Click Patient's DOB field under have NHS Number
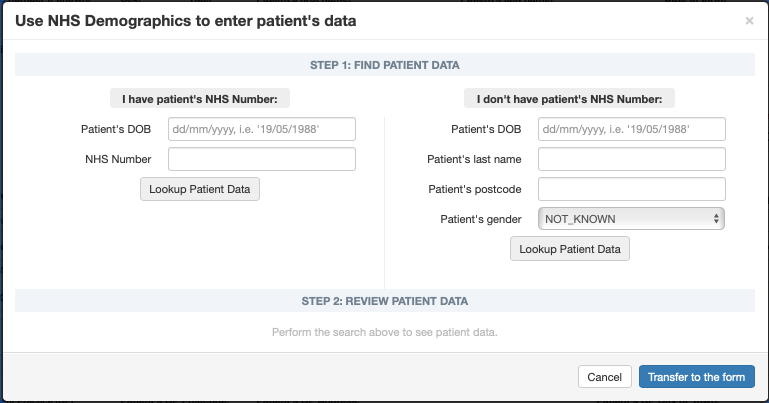 pyautogui.click(x=262, y=129)
